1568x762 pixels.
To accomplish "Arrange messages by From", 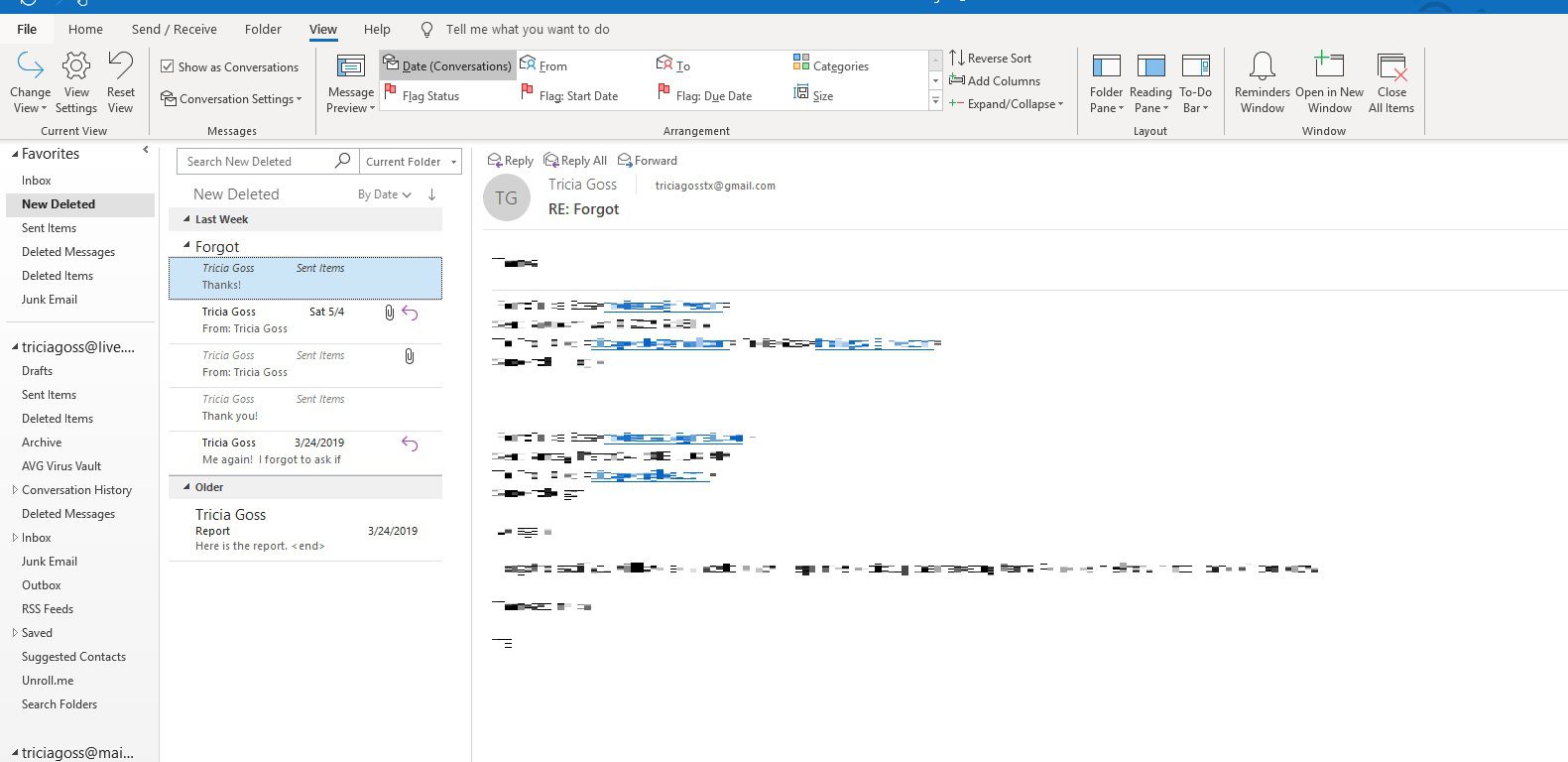I will (543, 65).
